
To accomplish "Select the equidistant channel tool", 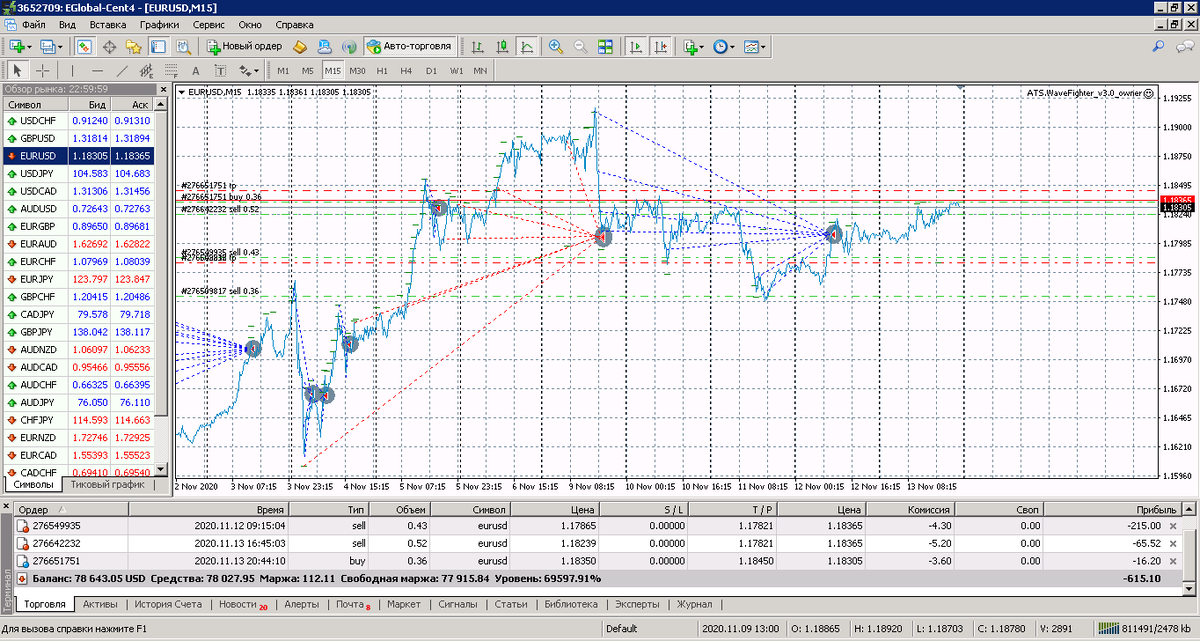I will pyautogui.click(x=146, y=71).
